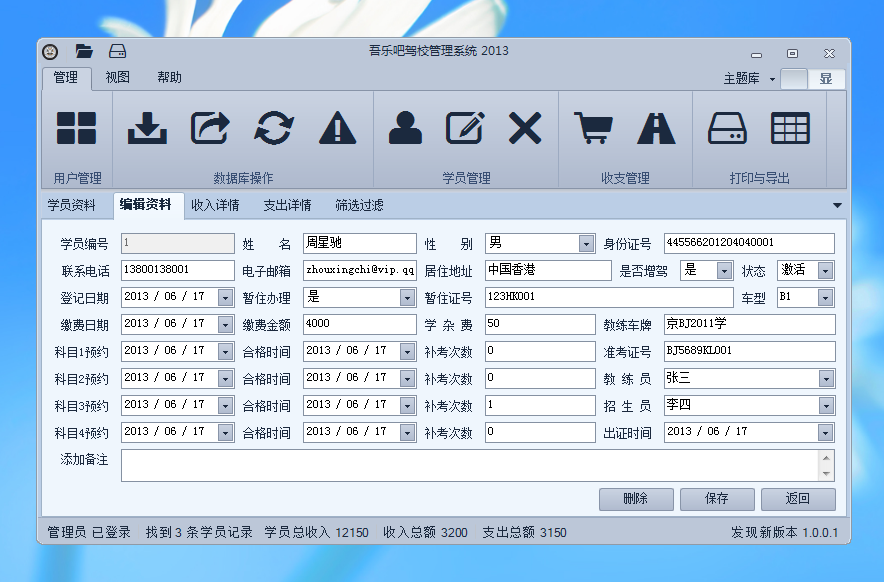The width and height of the screenshot is (884, 582).
Task: Click the road expense icon
Action: [x=656, y=128]
